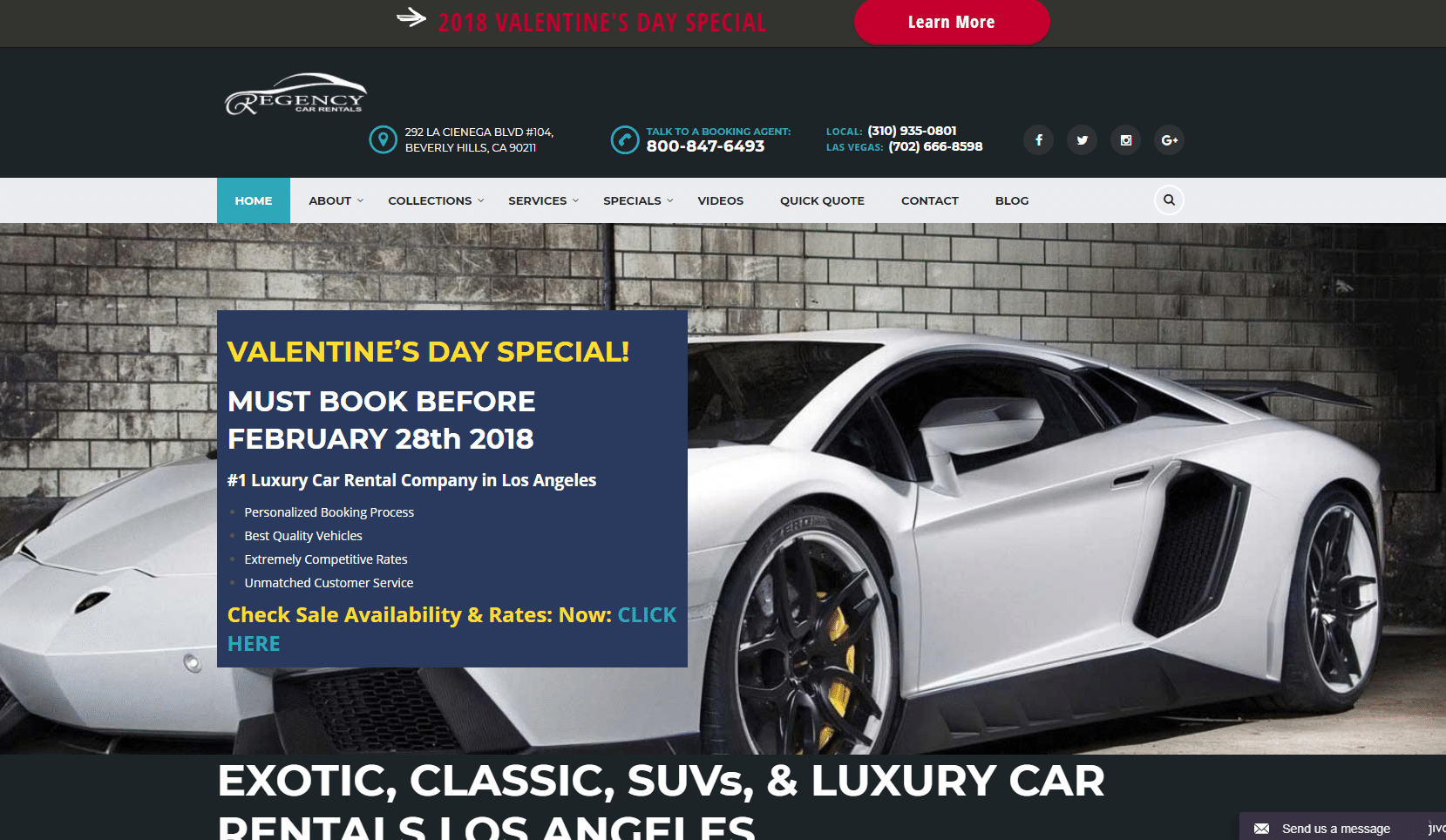
Task: Go to the Quick Quote page
Action: coord(822,200)
